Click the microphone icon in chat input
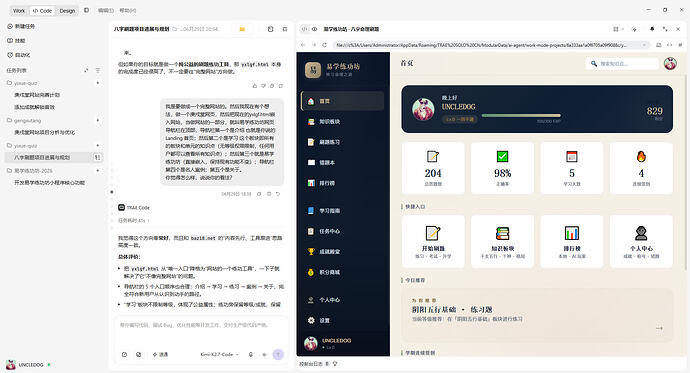Image resolution: width=690 pixels, height=373 pixels. click(250, 354)
